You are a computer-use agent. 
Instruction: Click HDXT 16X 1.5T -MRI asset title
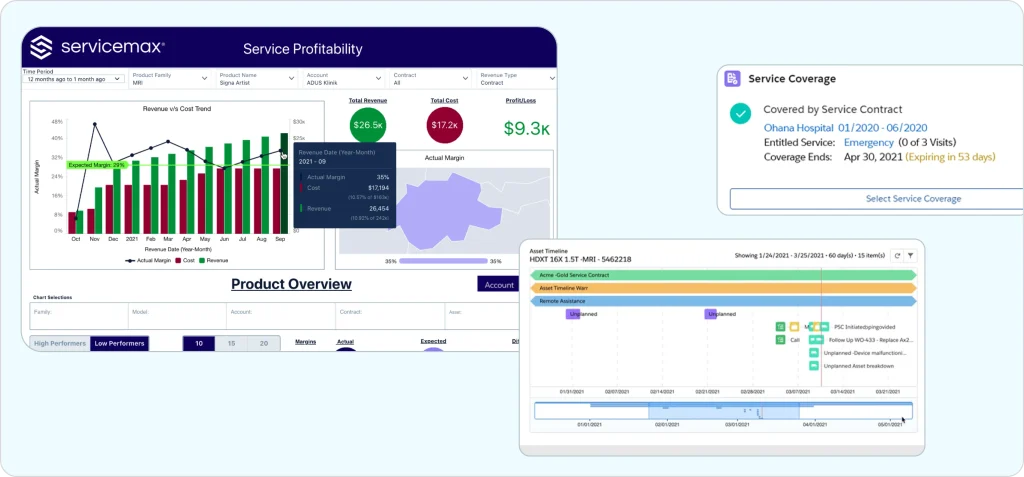(x=581, y=259)
